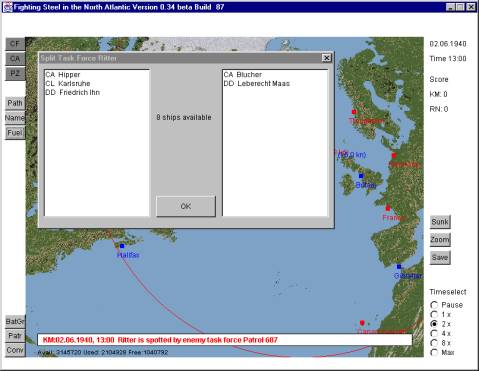Click the CA sidebar button
The image size is (479, 371).
pyautogui.click(x=15, y=59)
